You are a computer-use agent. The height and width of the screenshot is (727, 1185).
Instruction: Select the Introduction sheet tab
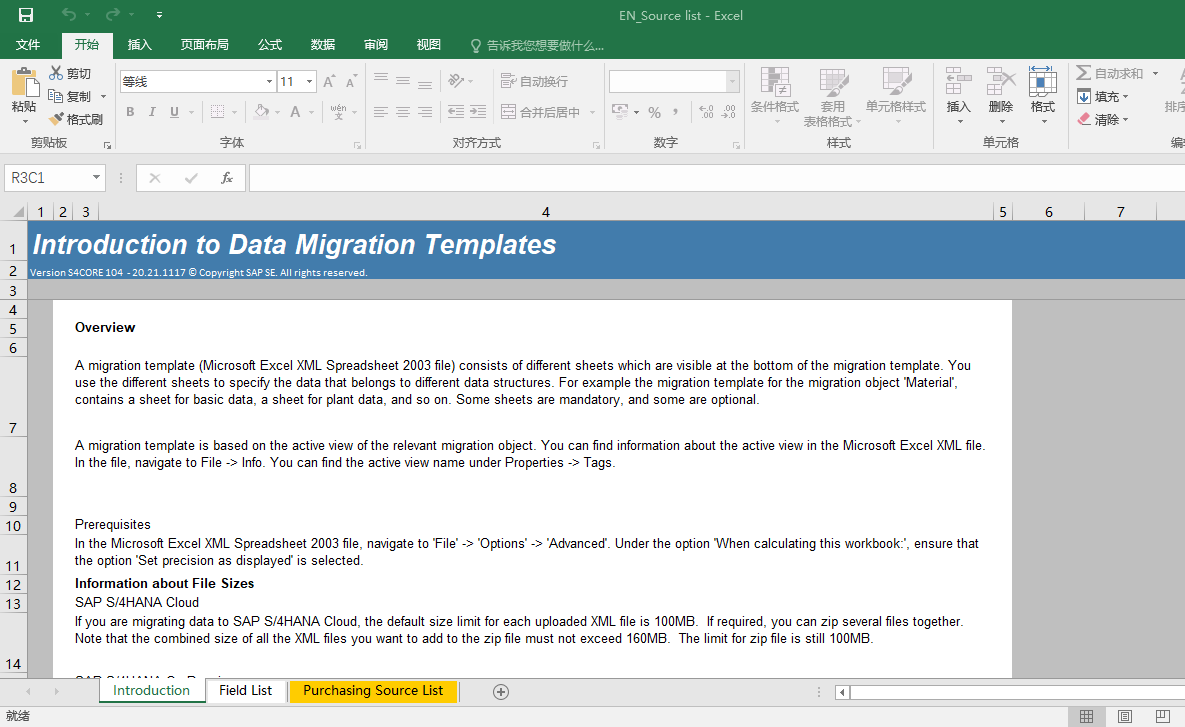[x=151, y=691]
